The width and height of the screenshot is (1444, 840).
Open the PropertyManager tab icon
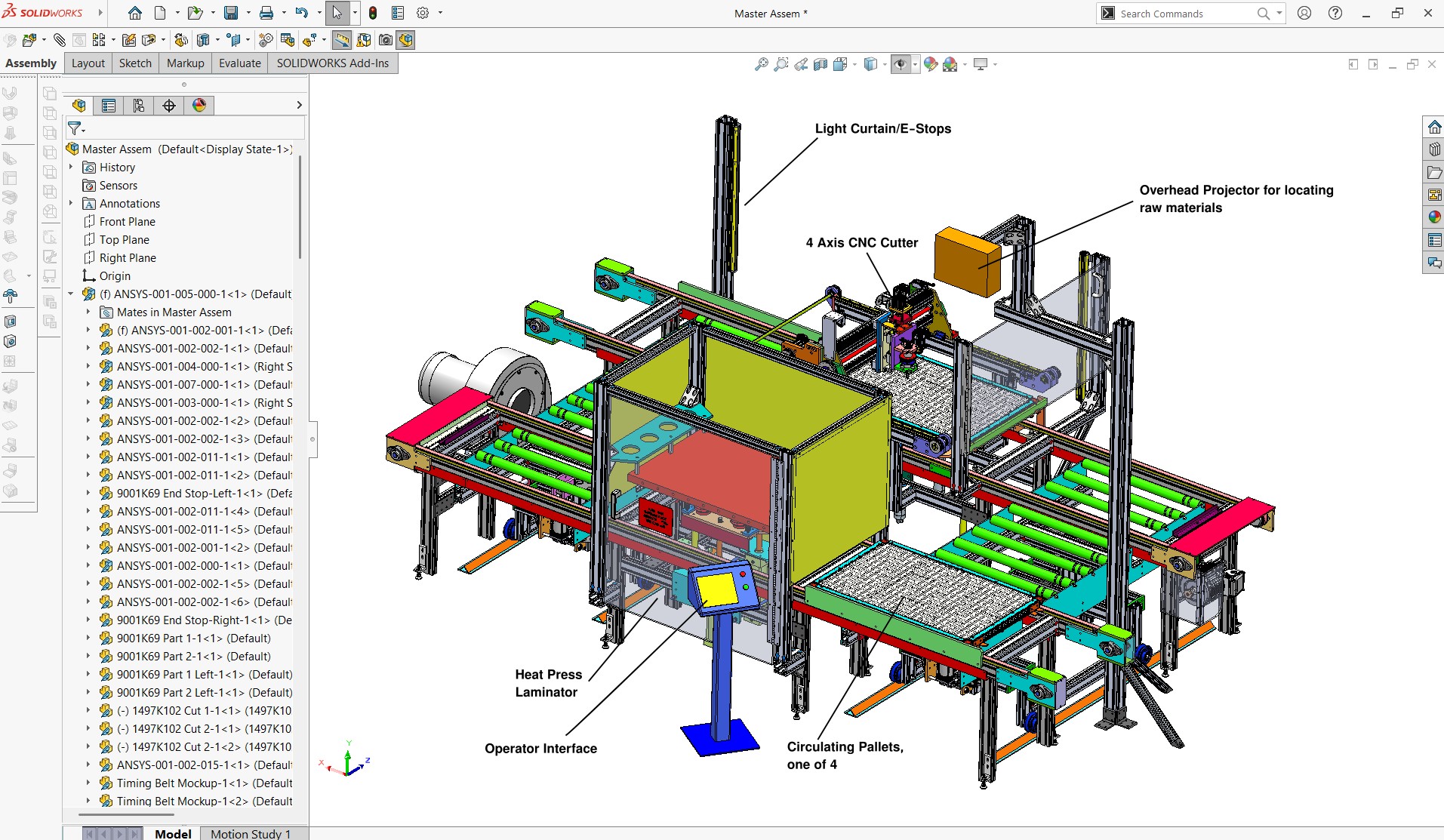[109, 106]
